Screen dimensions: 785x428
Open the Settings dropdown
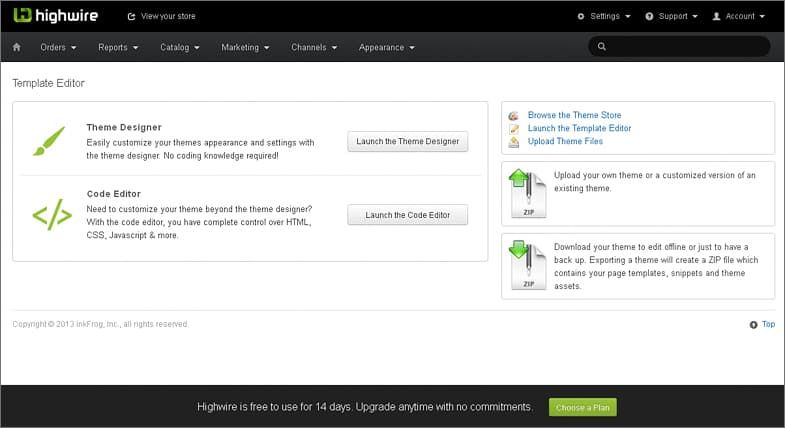point(604,16)
